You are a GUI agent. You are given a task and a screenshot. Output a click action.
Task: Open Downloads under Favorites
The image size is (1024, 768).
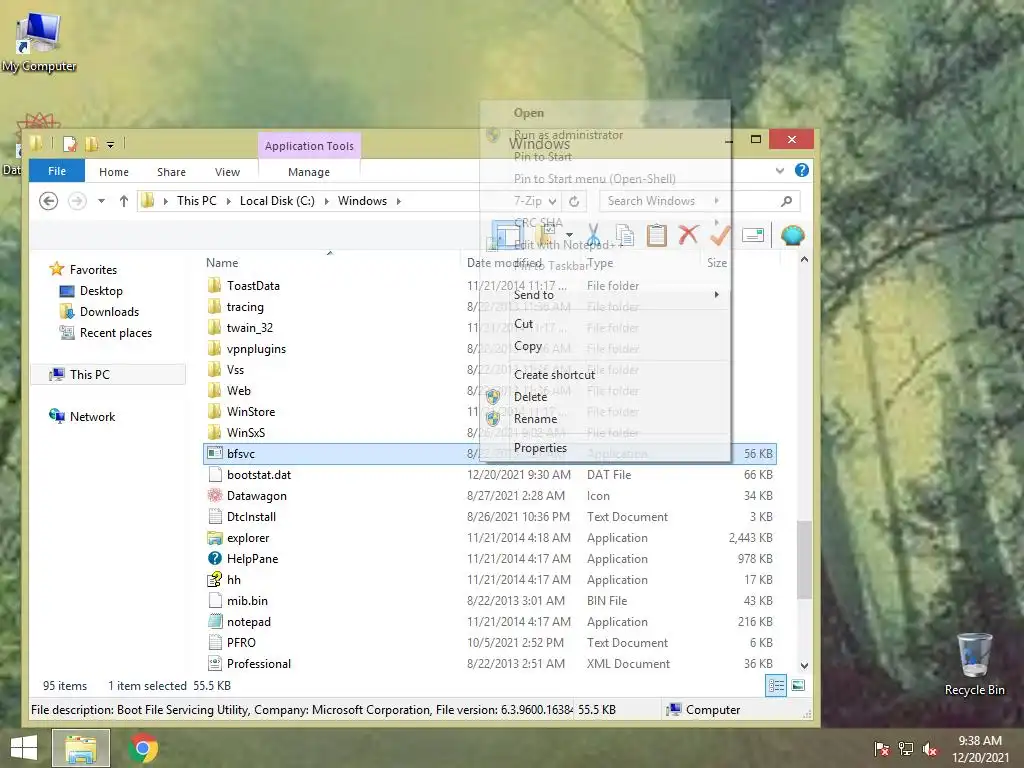coord(109,312)
